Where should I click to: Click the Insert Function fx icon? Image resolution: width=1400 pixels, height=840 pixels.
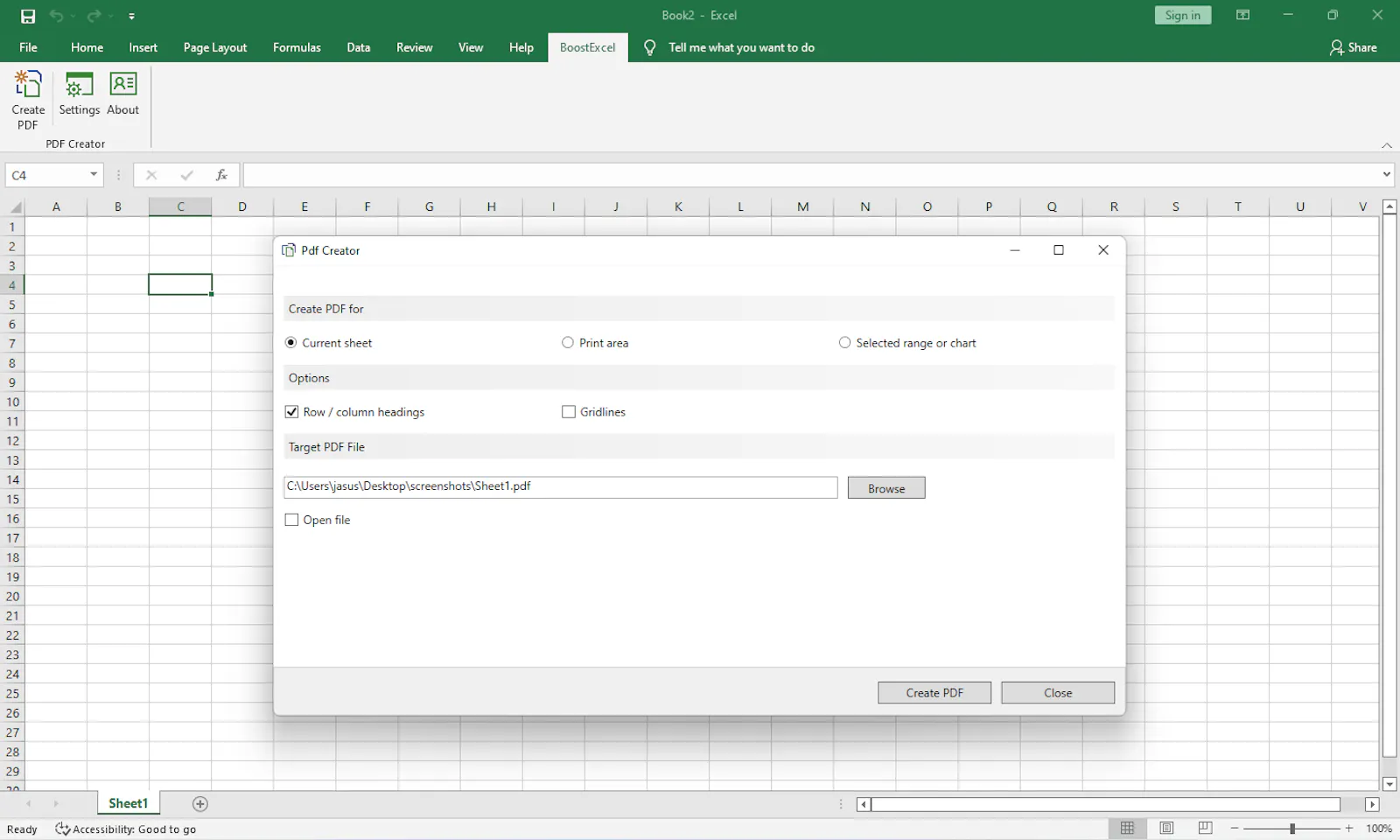pyautogui.click(x=221, y=175)
